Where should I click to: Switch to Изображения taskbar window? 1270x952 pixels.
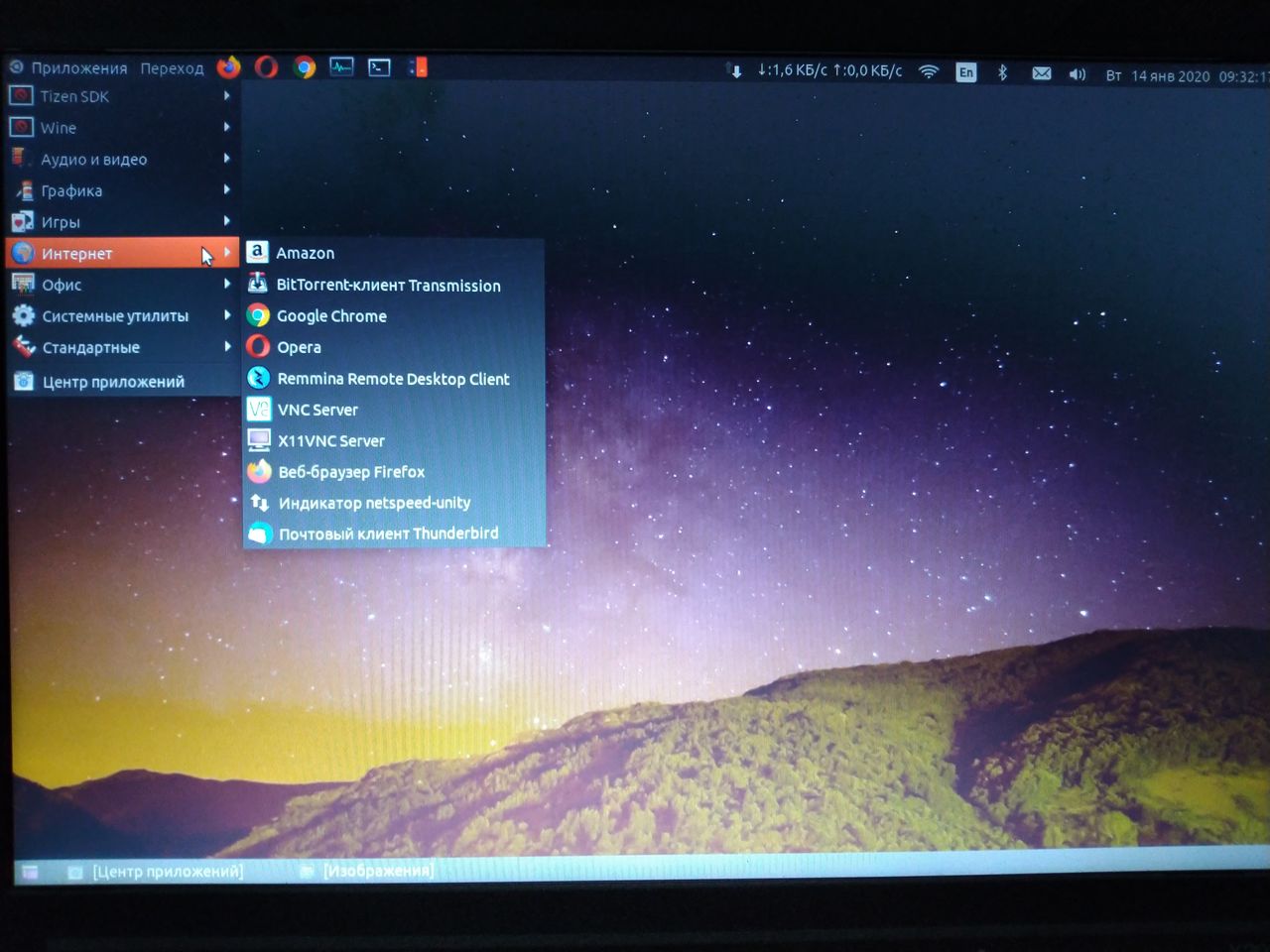pos(367,871)
